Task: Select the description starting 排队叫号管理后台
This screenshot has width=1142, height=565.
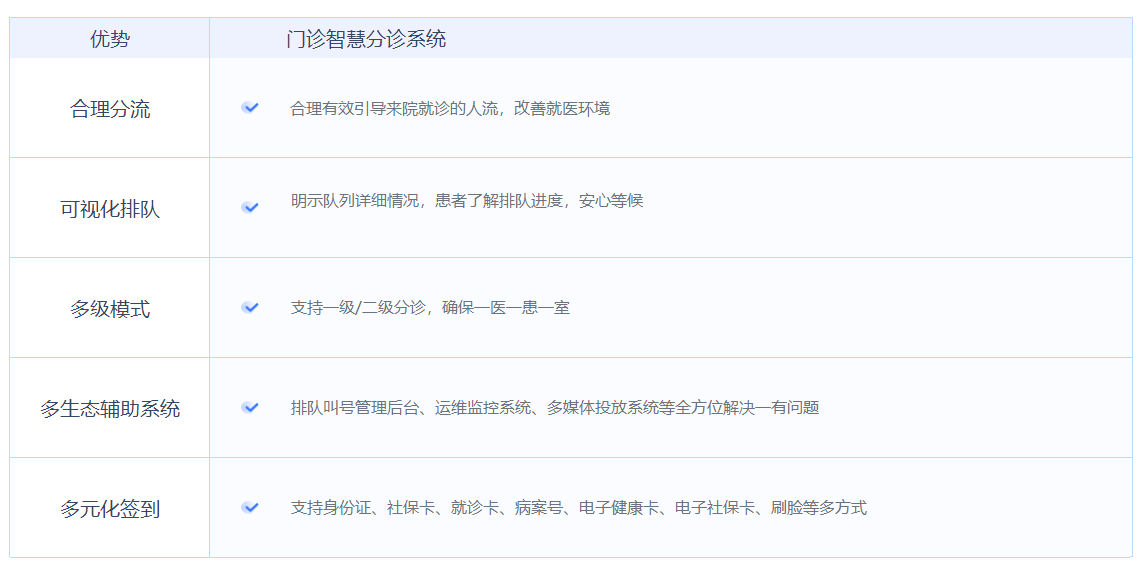Action: coord(555,408)
